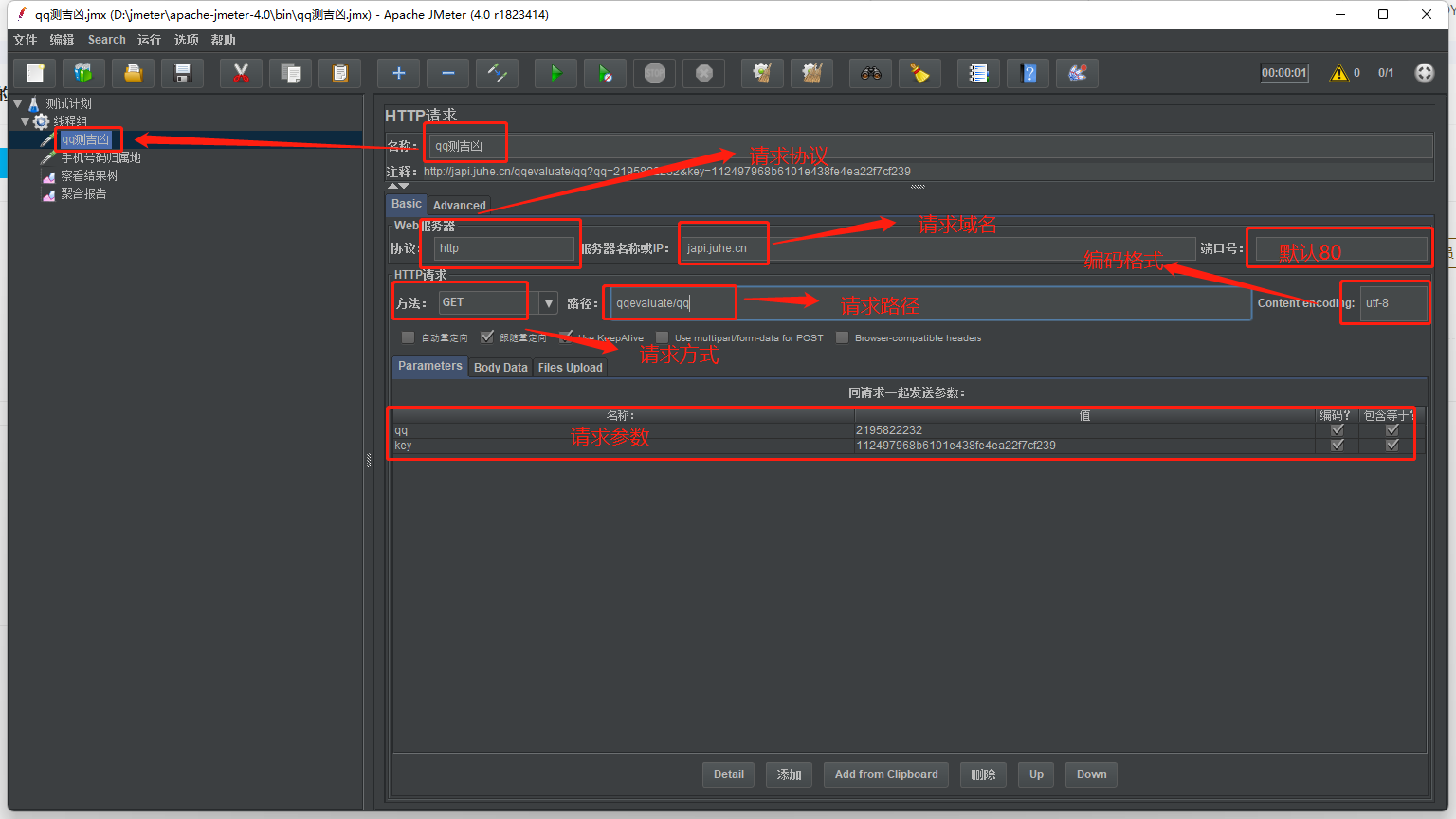Click the yellow warning triangle log icon
The width and height of the screenshot is (1456, 819).
(1339, 73)
